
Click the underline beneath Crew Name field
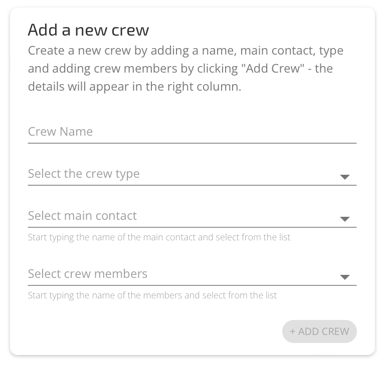coord(192,143)
